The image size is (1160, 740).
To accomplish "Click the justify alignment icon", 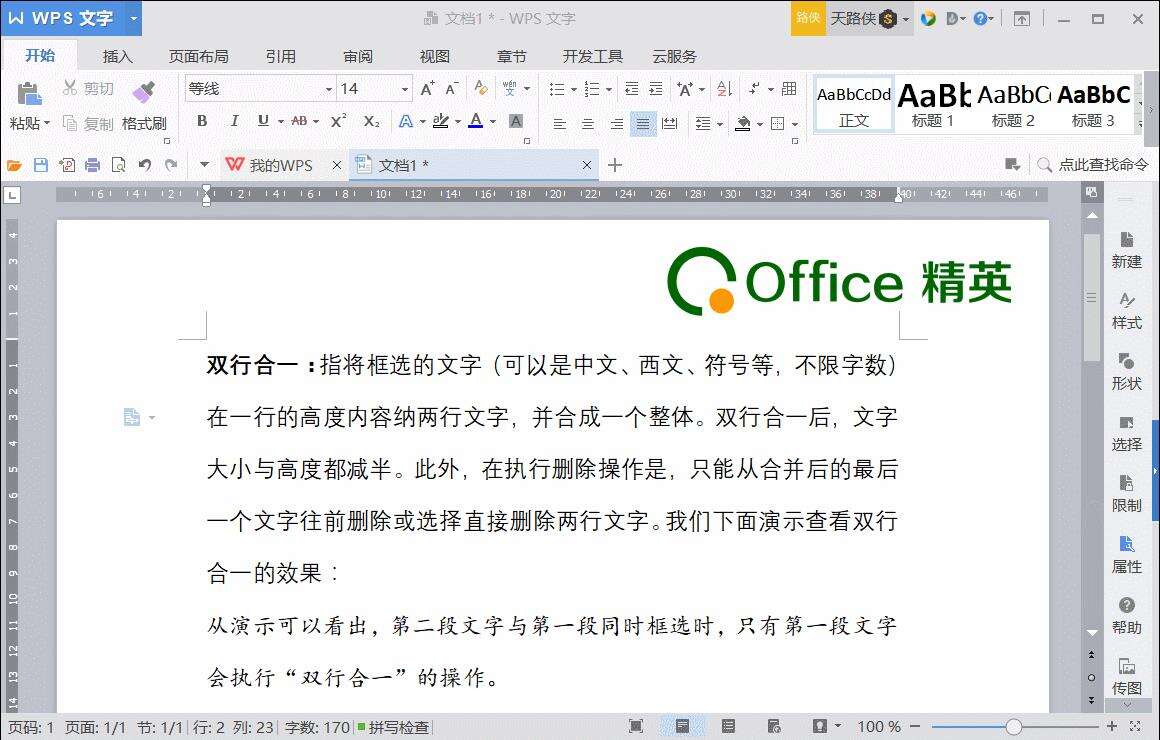I will [x=643, y=124].
